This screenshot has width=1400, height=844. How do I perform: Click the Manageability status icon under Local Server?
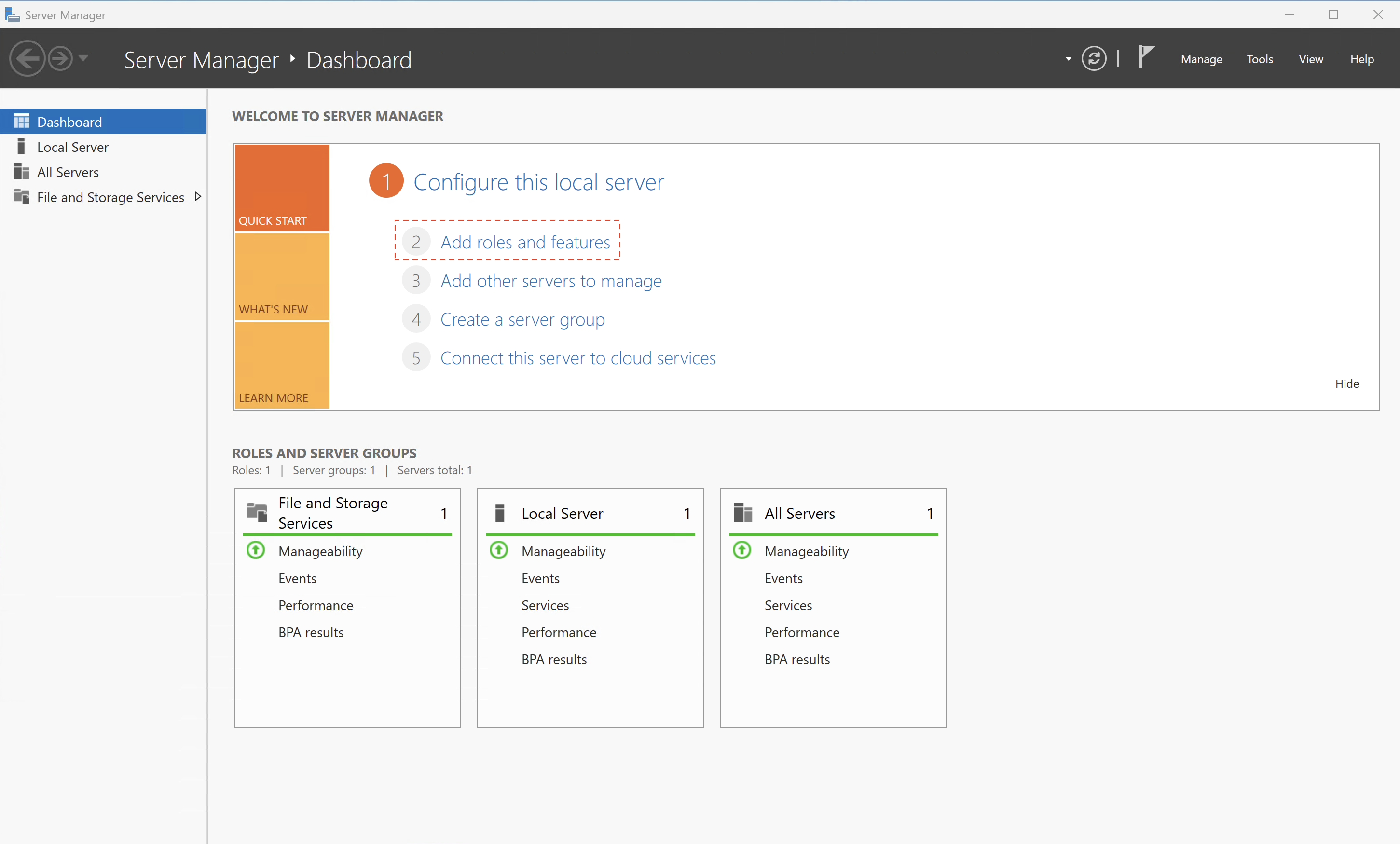tap(499, 550)
